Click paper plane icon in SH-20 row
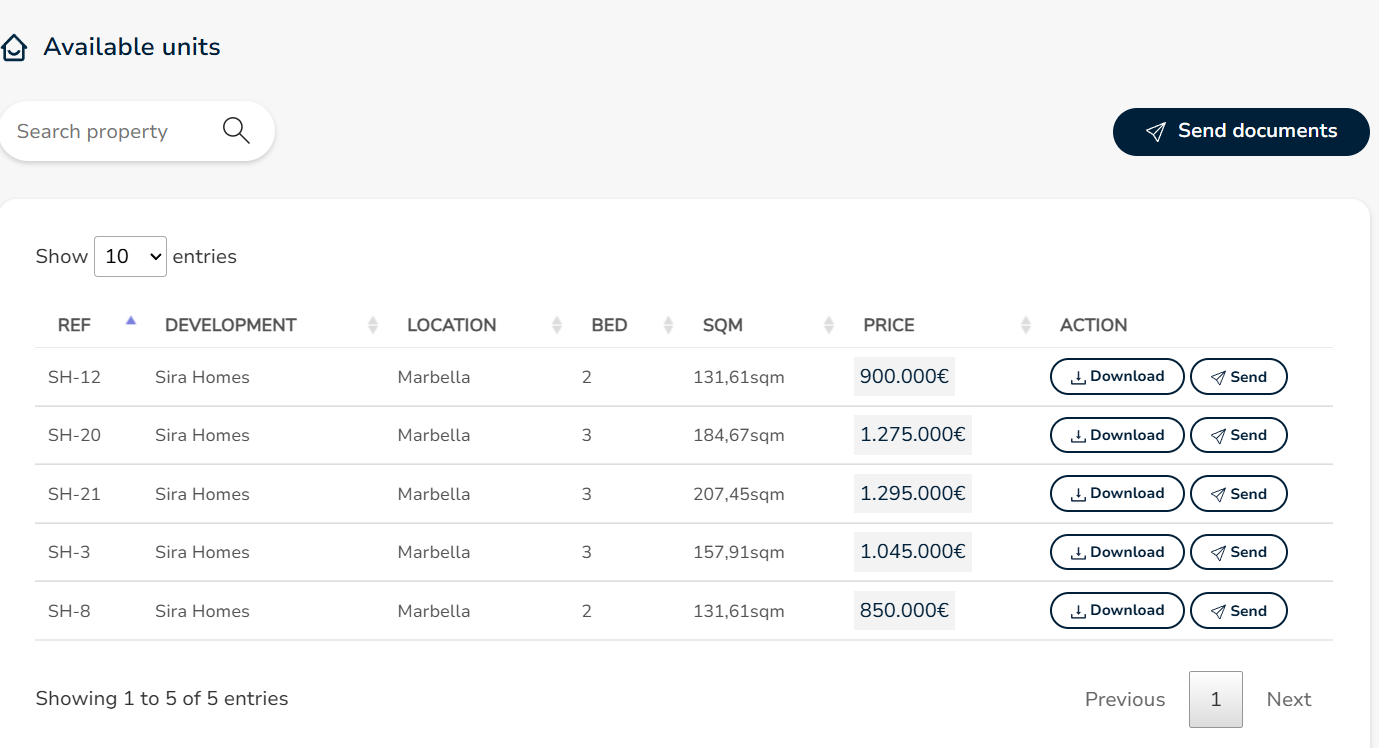 point(1218,436)
